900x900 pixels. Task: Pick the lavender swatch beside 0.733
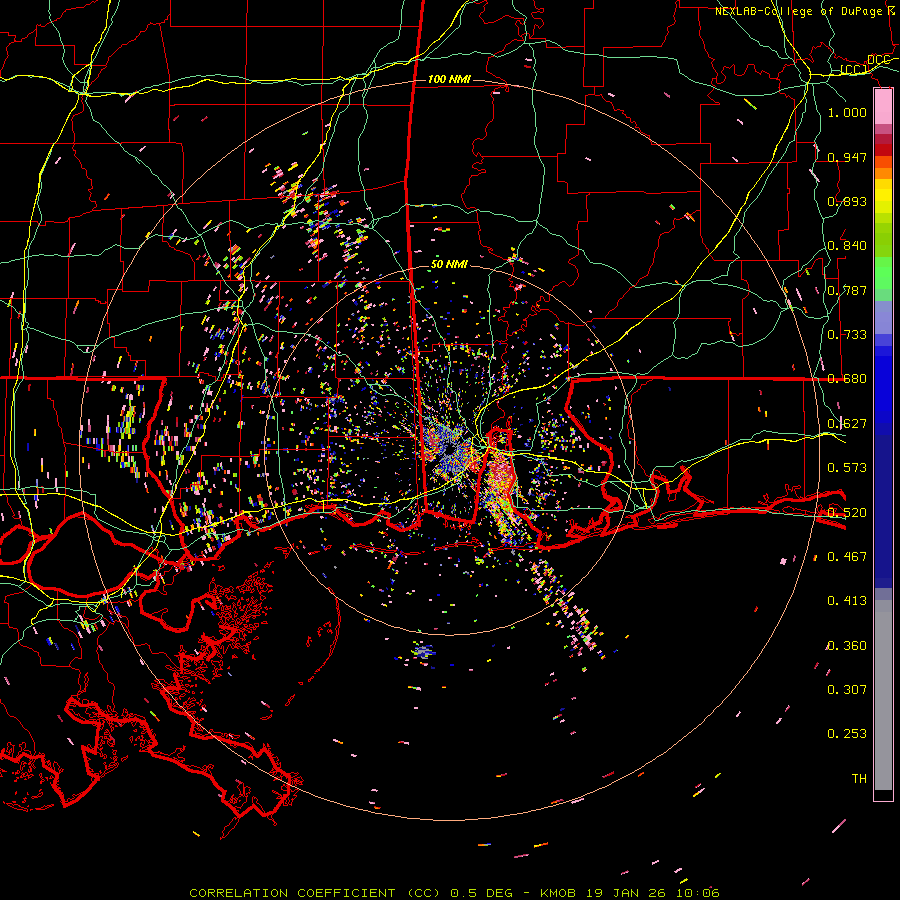pyautogui.click(x=883, y=317)
